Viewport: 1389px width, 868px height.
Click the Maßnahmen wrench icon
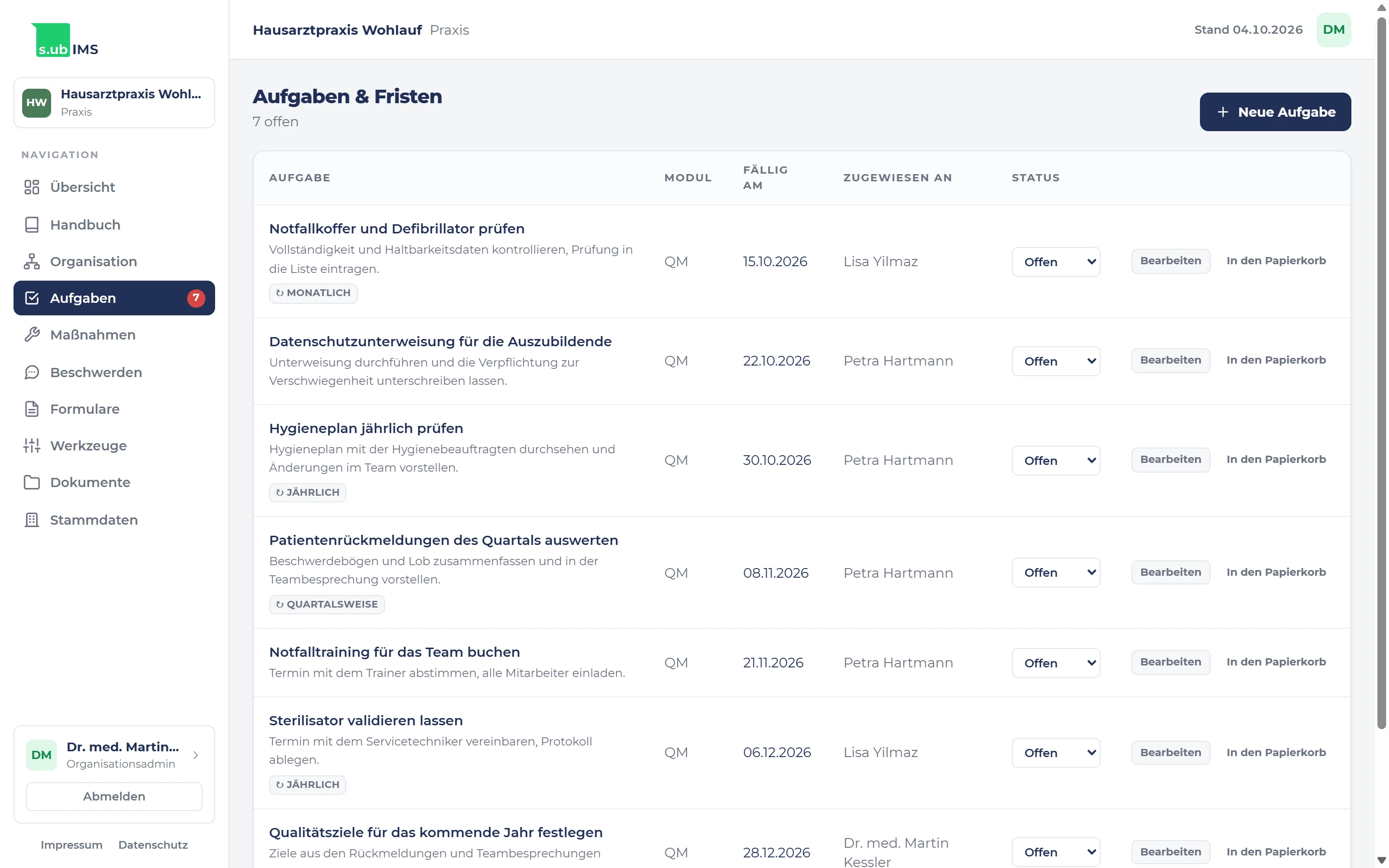(31, 335)
